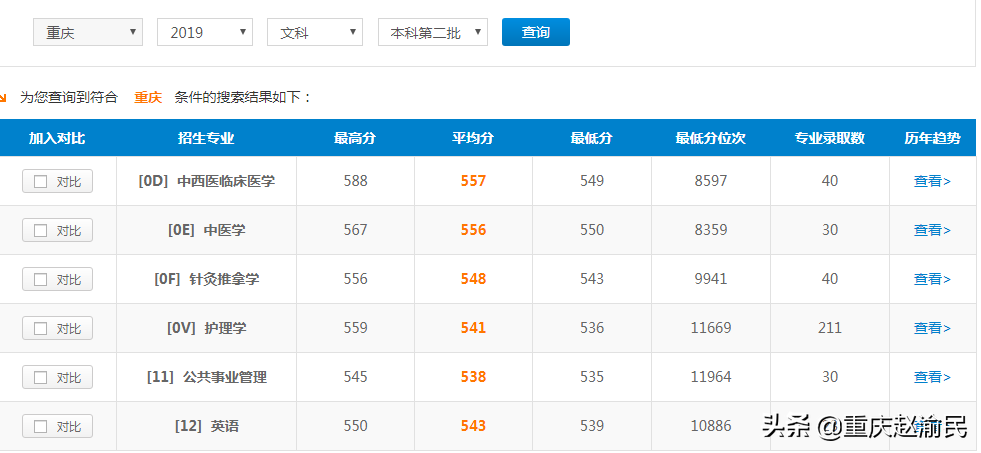The width and height of the screenshot is (981, 453).
Task: Click the 平均分 column header
Action: pos(473,139)
